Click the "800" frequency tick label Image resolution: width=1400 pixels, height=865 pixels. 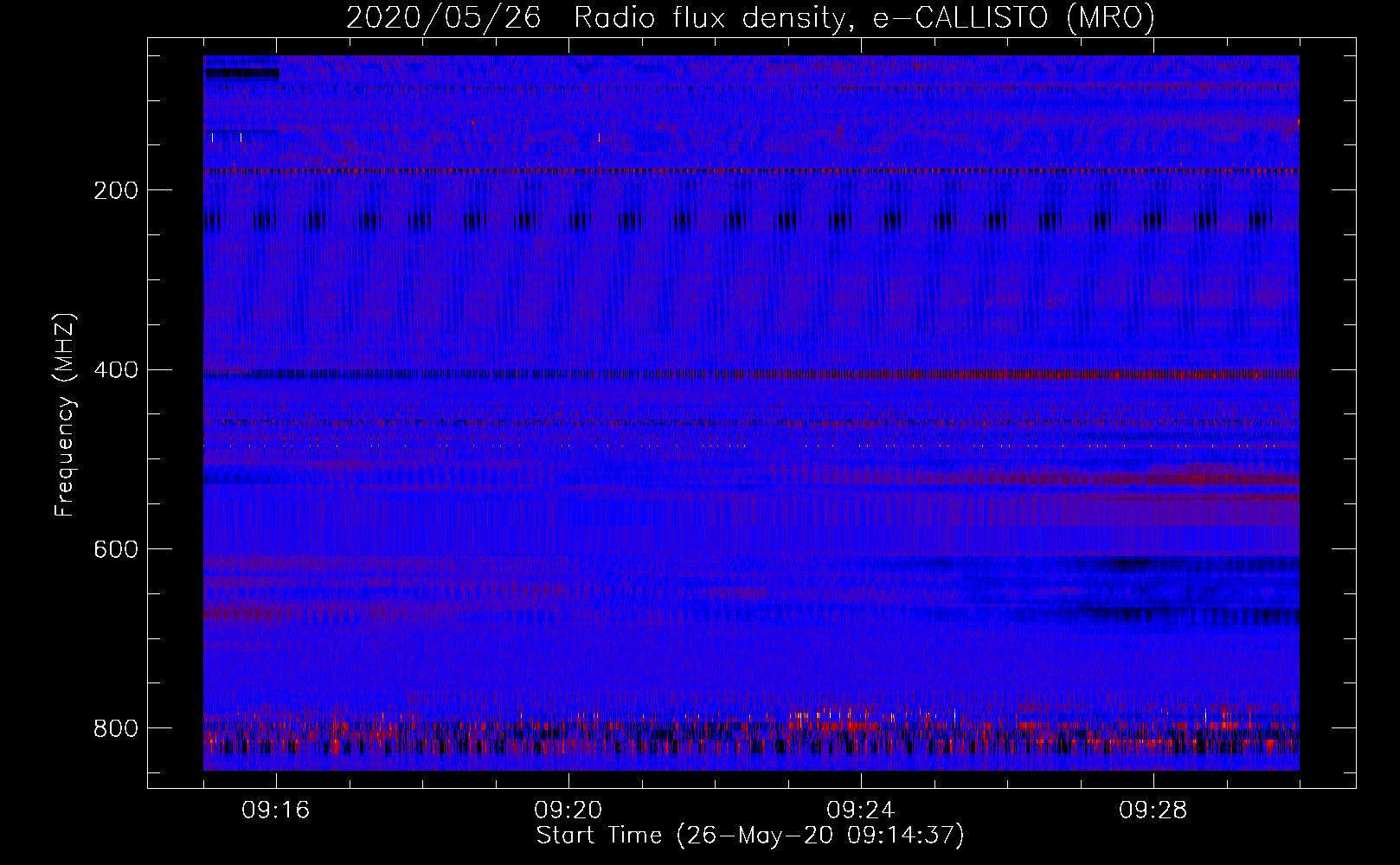[115, 729]
